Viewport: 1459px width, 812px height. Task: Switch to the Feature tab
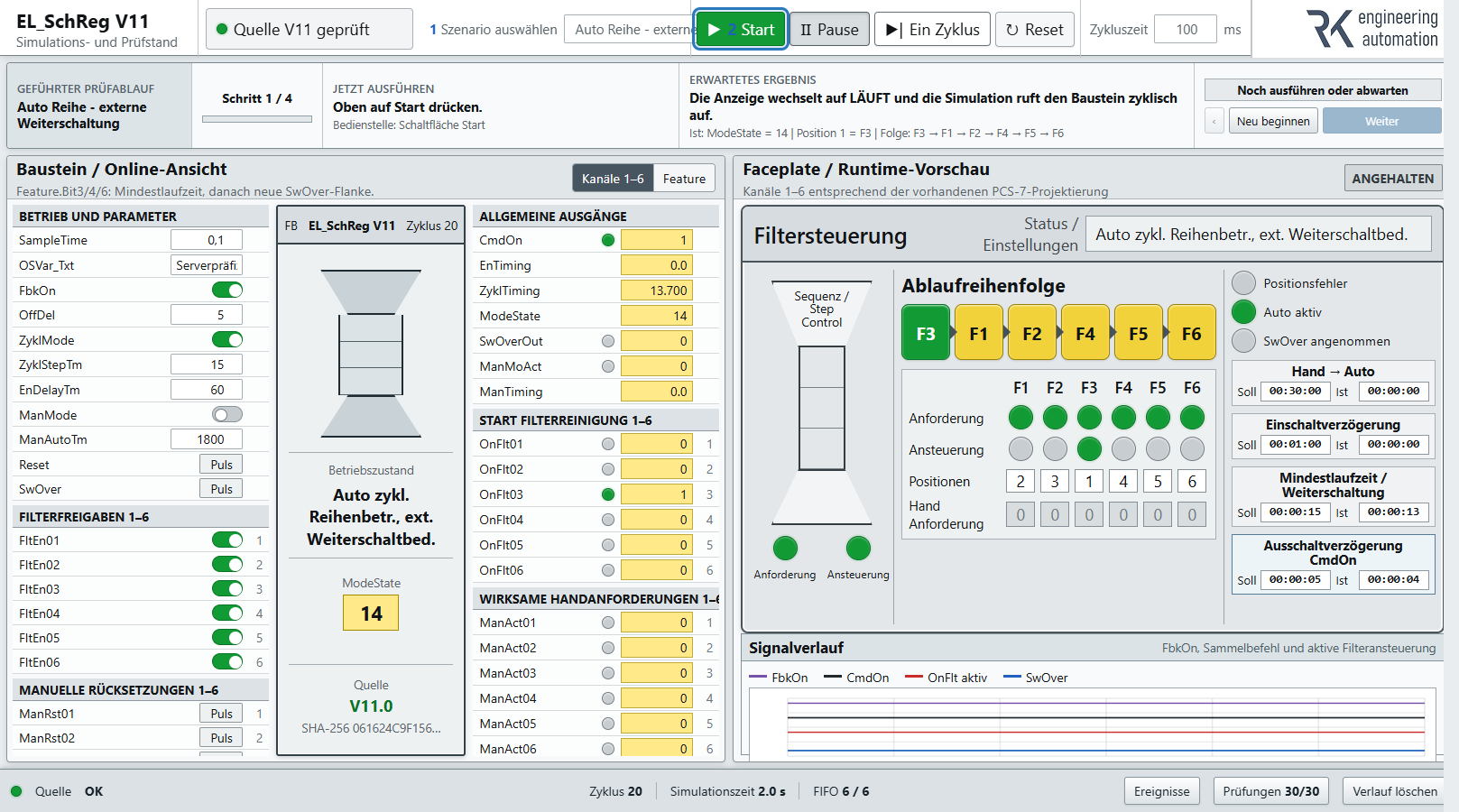coord(684,179)
